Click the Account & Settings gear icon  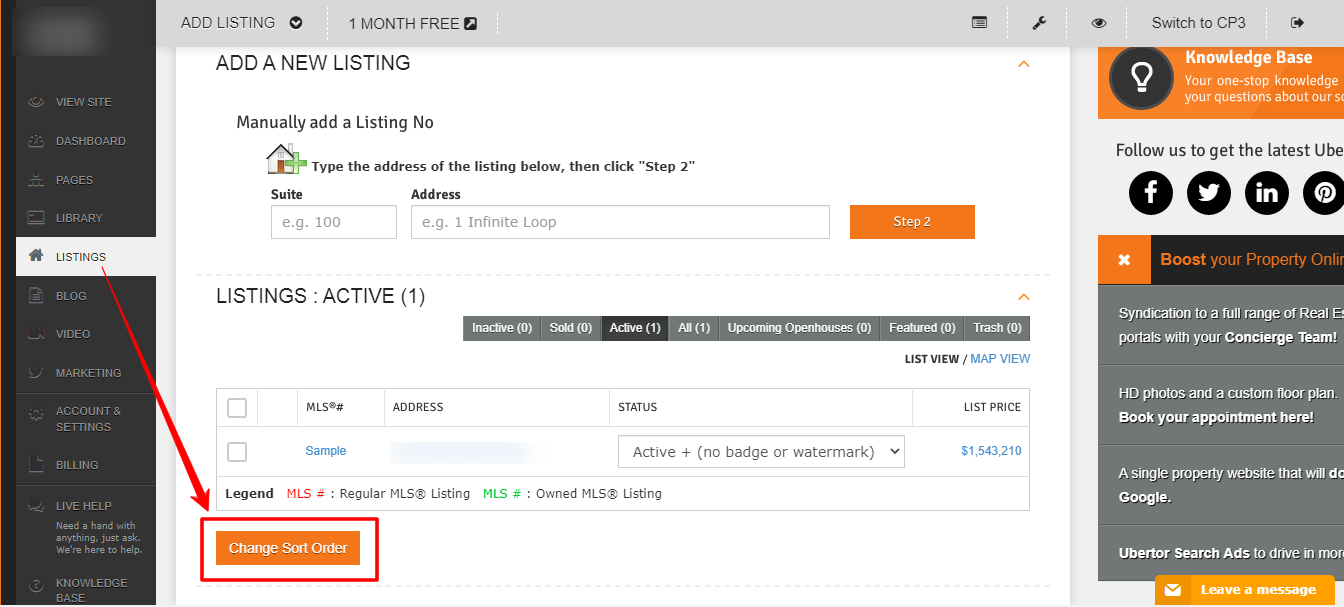click(x=36, y=412)
